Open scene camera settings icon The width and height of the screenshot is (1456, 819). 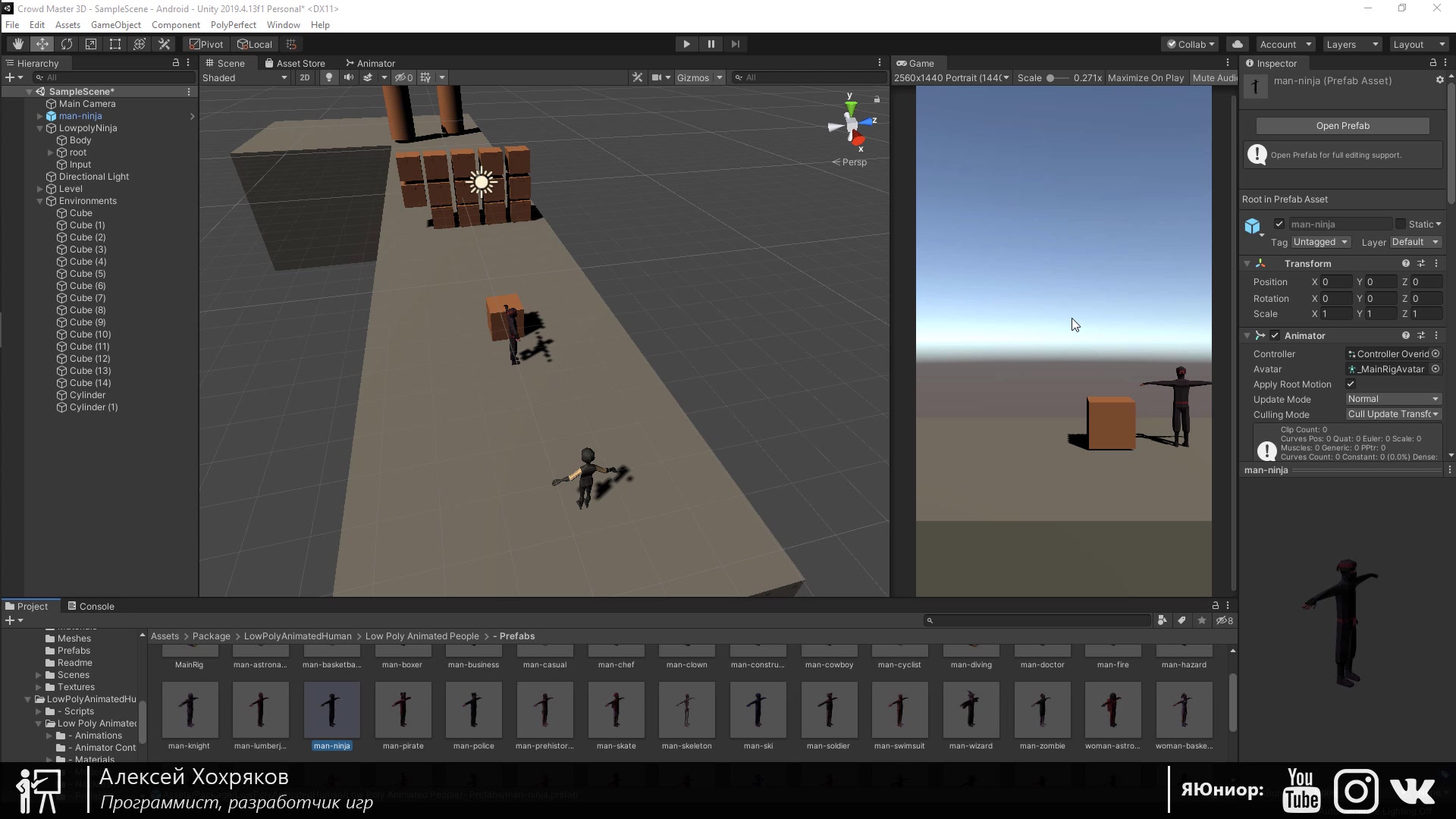(657, 77)
